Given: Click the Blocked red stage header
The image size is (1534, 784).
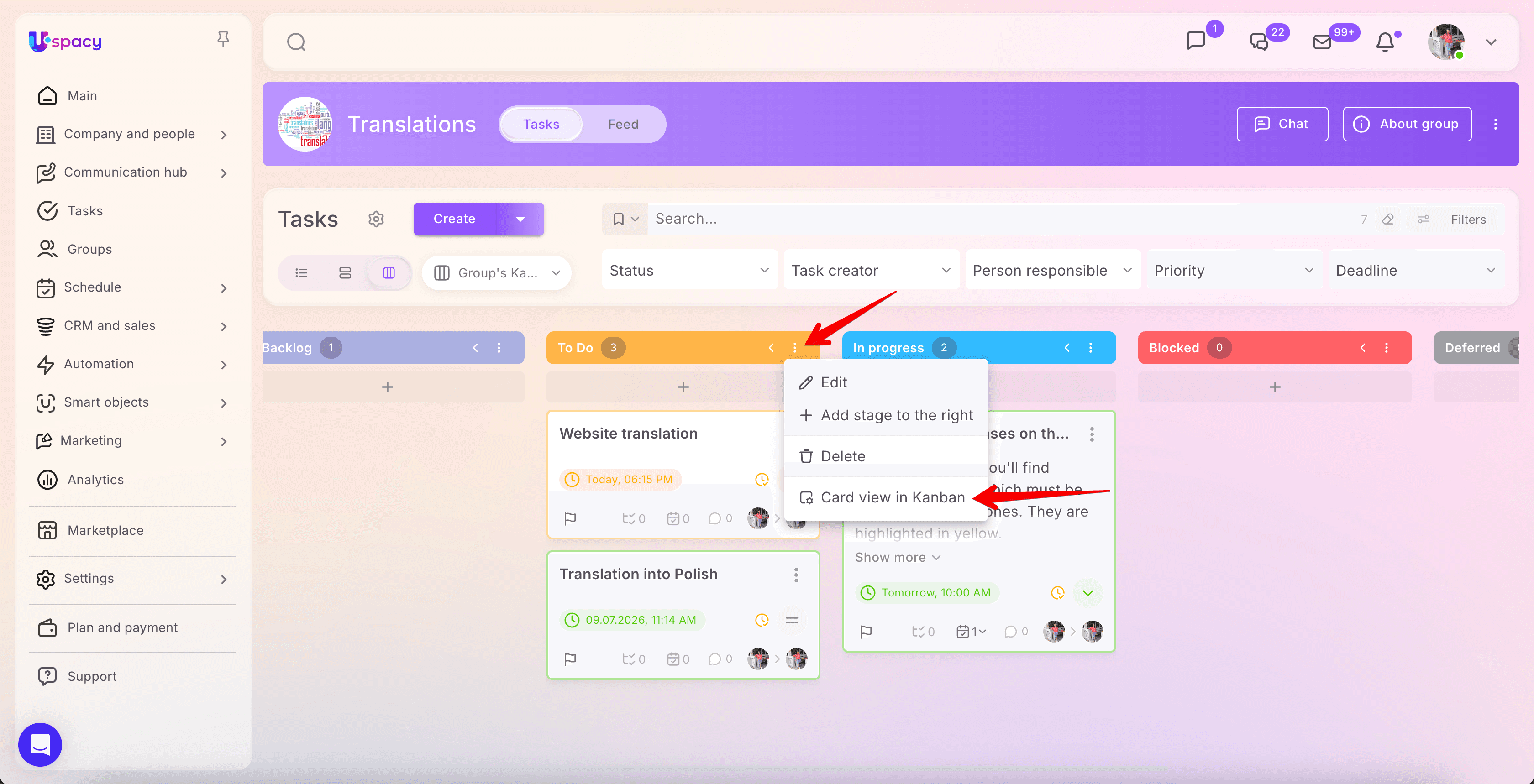Looking at the screenshot, I should pos(1274,348).
